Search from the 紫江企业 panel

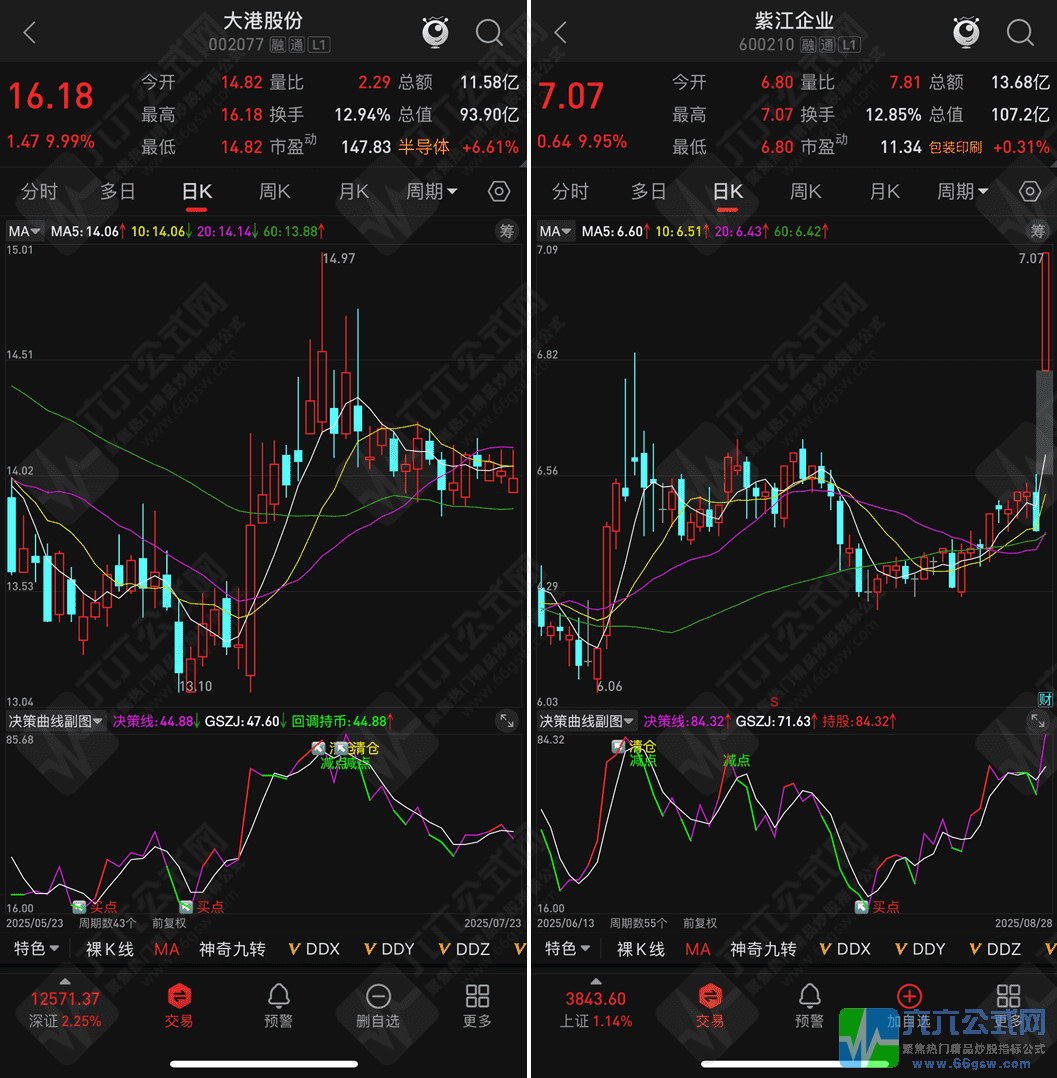coord(1020,32)
